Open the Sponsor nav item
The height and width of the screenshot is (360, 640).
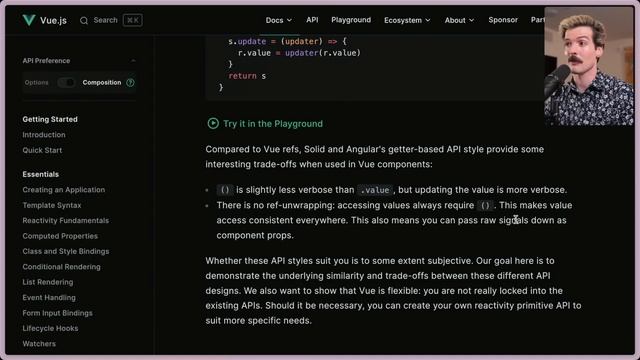pyautogui.click(x=503, y=20)
